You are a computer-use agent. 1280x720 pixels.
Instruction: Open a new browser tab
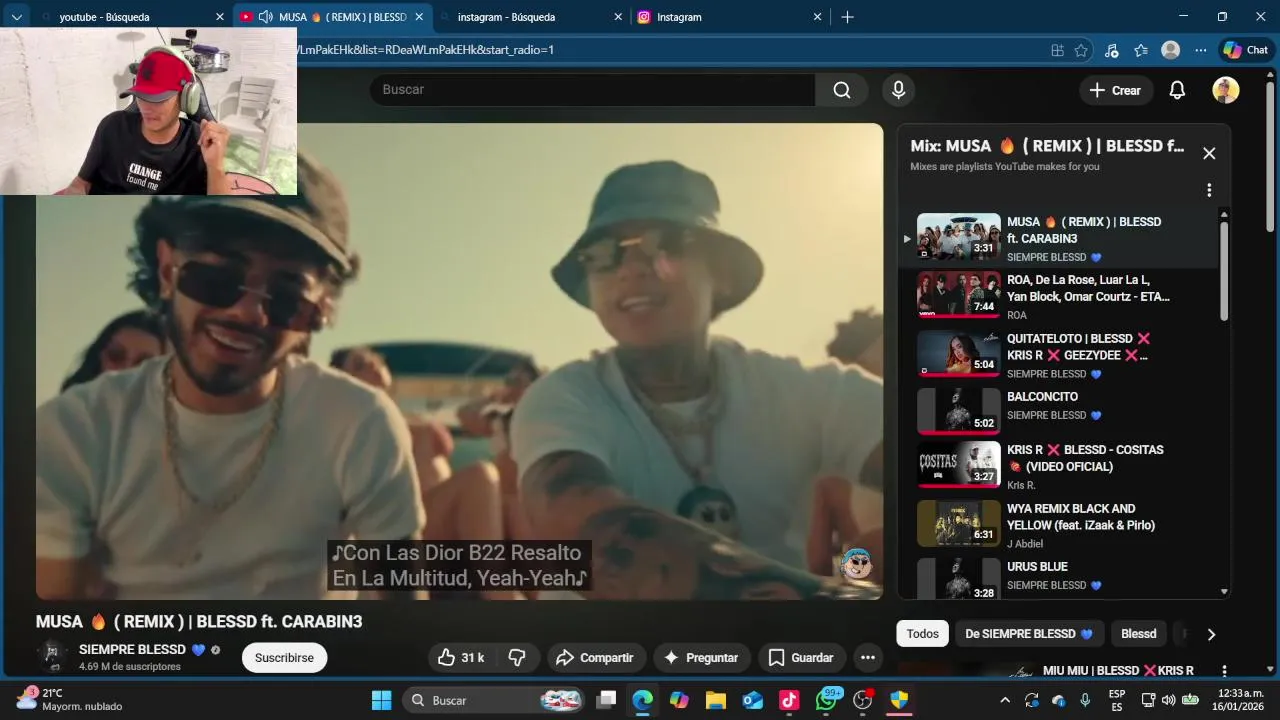(x=847, y=17)
